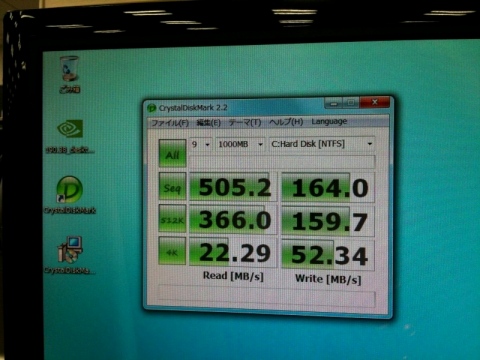Click the Seq read result 505.2
The image size is (480, 360).
[x=233, y=187]
